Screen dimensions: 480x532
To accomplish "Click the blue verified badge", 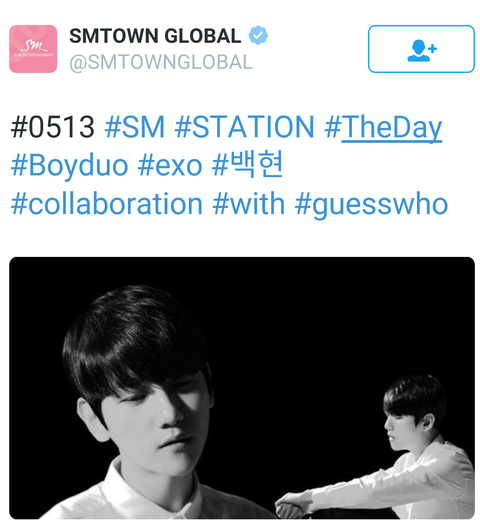I will tap(258, 35).
